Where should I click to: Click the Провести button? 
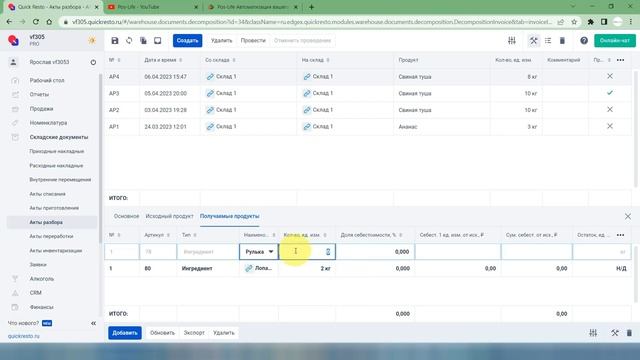253,40
